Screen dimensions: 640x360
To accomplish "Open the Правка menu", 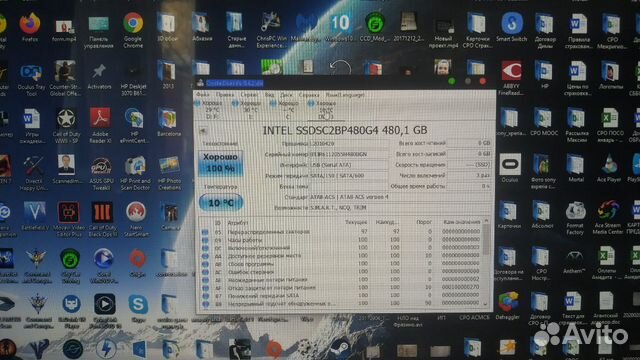I will 225,95.
